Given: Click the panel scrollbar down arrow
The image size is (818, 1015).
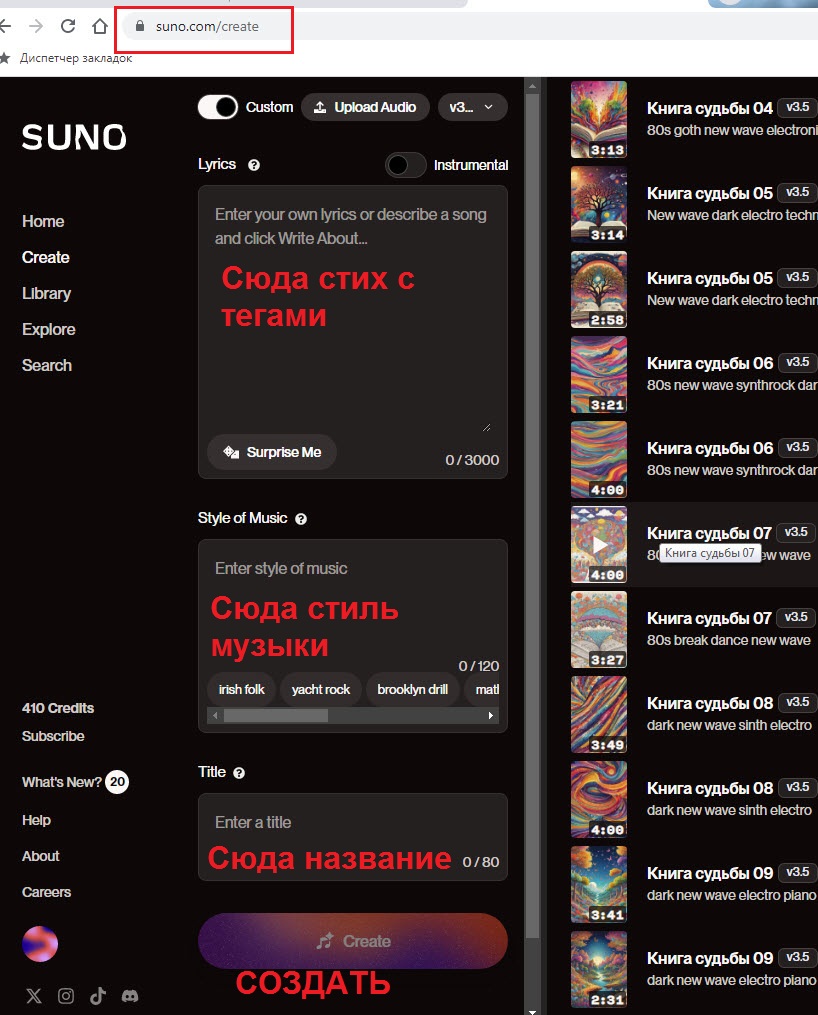Looking at the screenshot, I should 533,1010.
